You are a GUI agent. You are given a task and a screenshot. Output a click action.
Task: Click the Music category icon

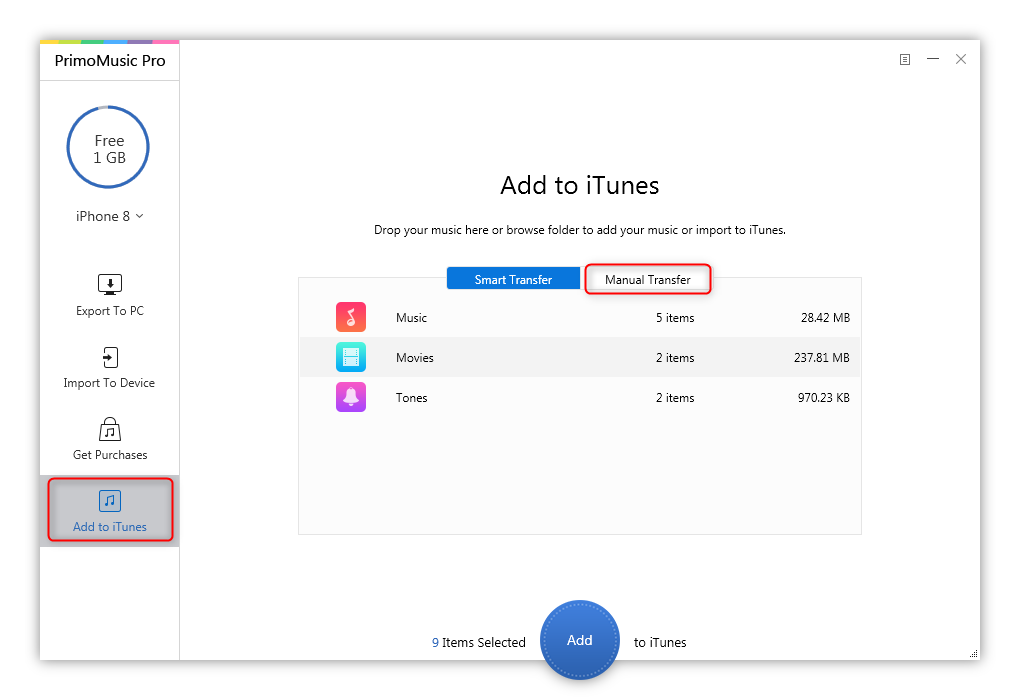pyautogui.click(x=351, y=317)
